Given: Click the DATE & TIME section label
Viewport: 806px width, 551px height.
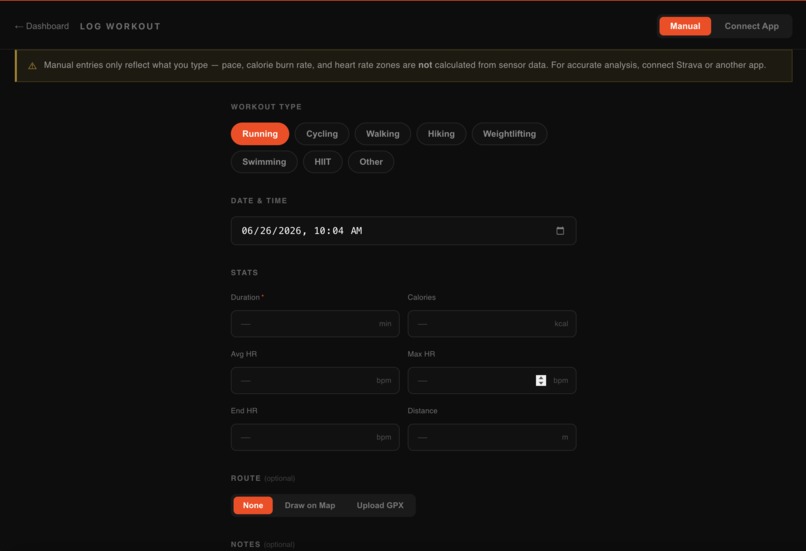Looking at the screenshot, I should pos(259,201).
